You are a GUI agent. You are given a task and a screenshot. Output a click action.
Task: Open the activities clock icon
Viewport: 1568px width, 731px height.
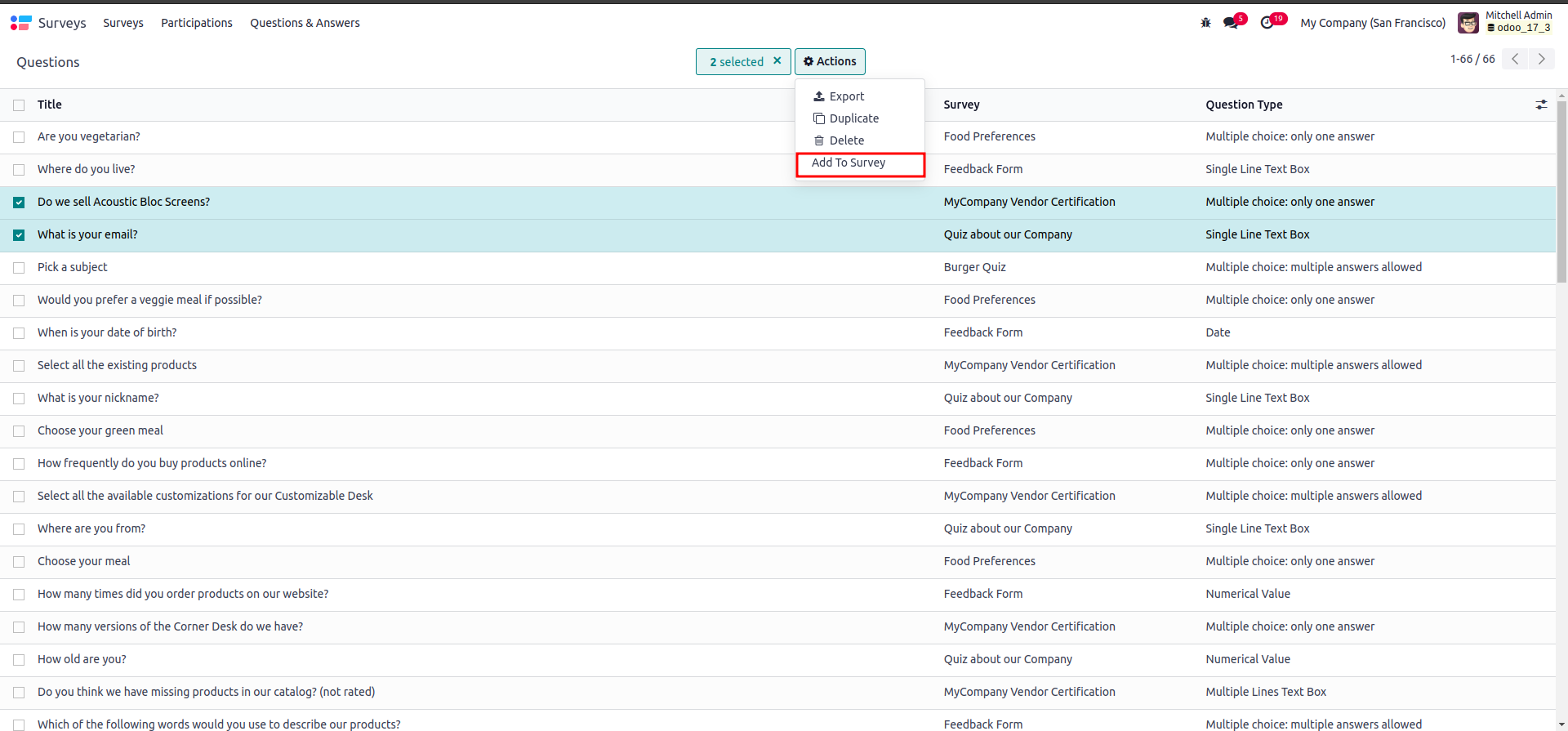coord(1267,23)
